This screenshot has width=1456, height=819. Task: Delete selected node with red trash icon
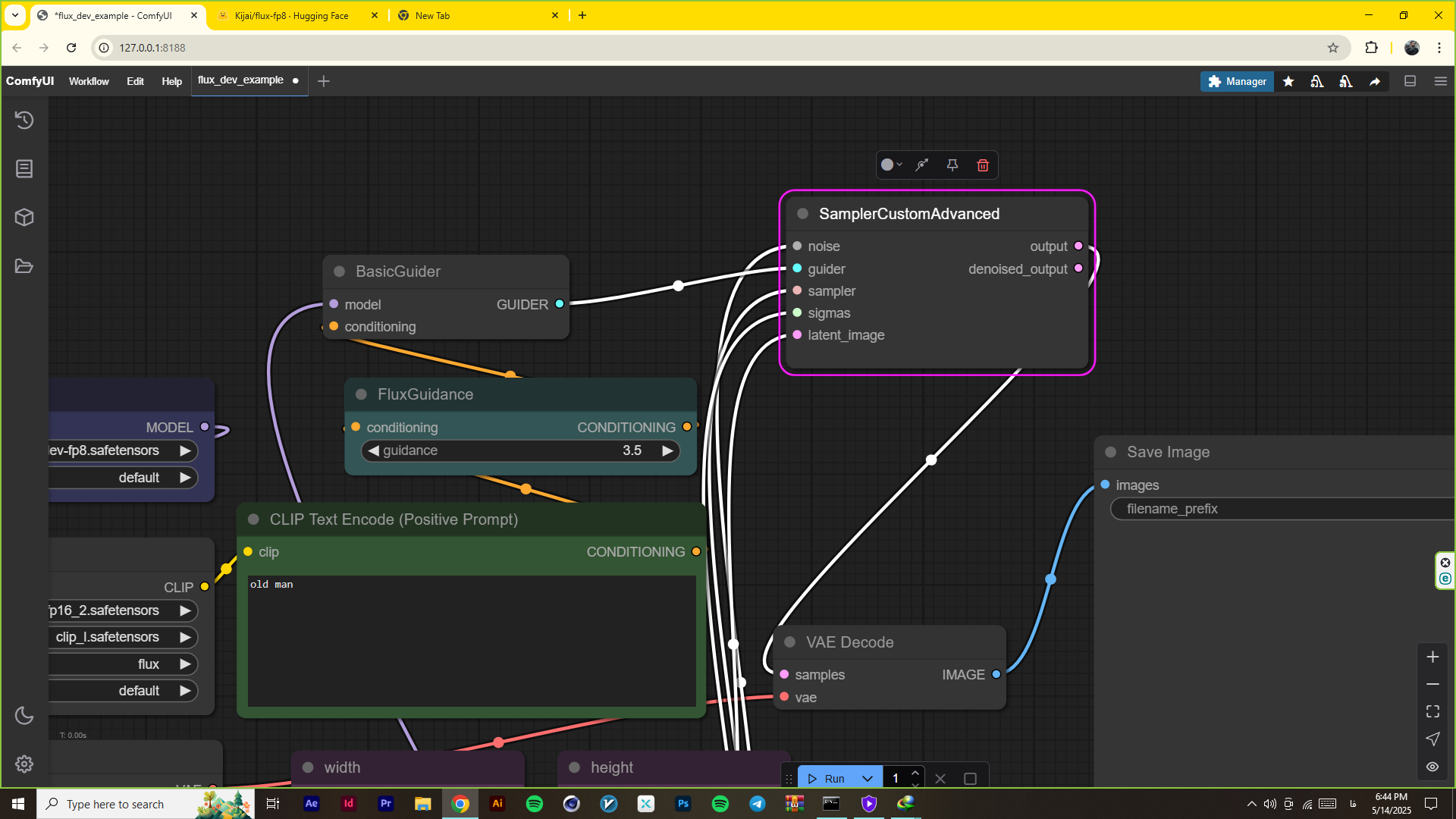[983, 165]
